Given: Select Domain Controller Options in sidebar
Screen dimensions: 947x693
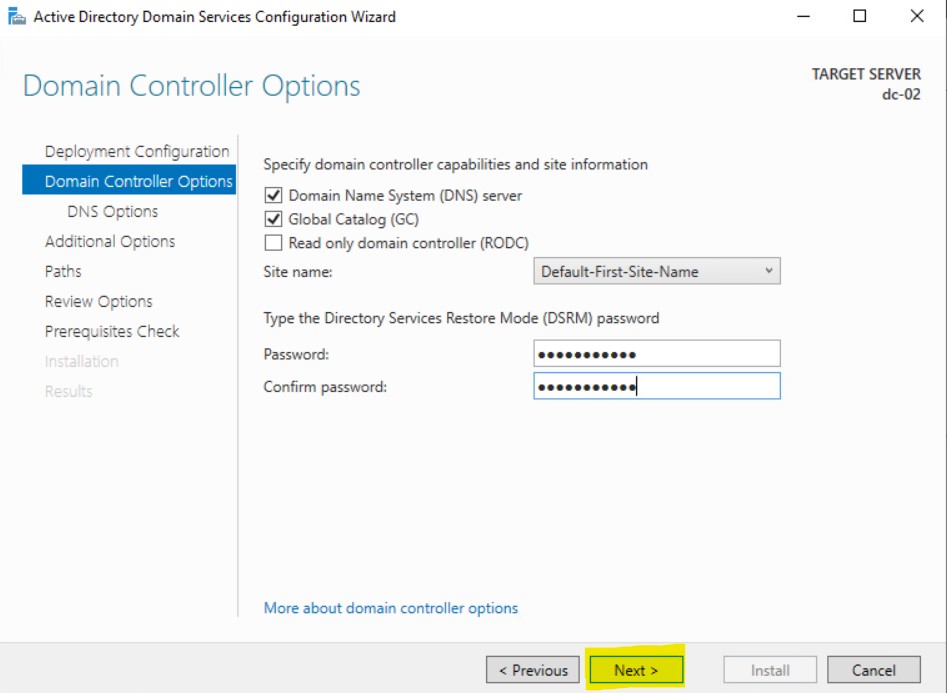Looking at the screenshot, I should click(x=138, y=181).
